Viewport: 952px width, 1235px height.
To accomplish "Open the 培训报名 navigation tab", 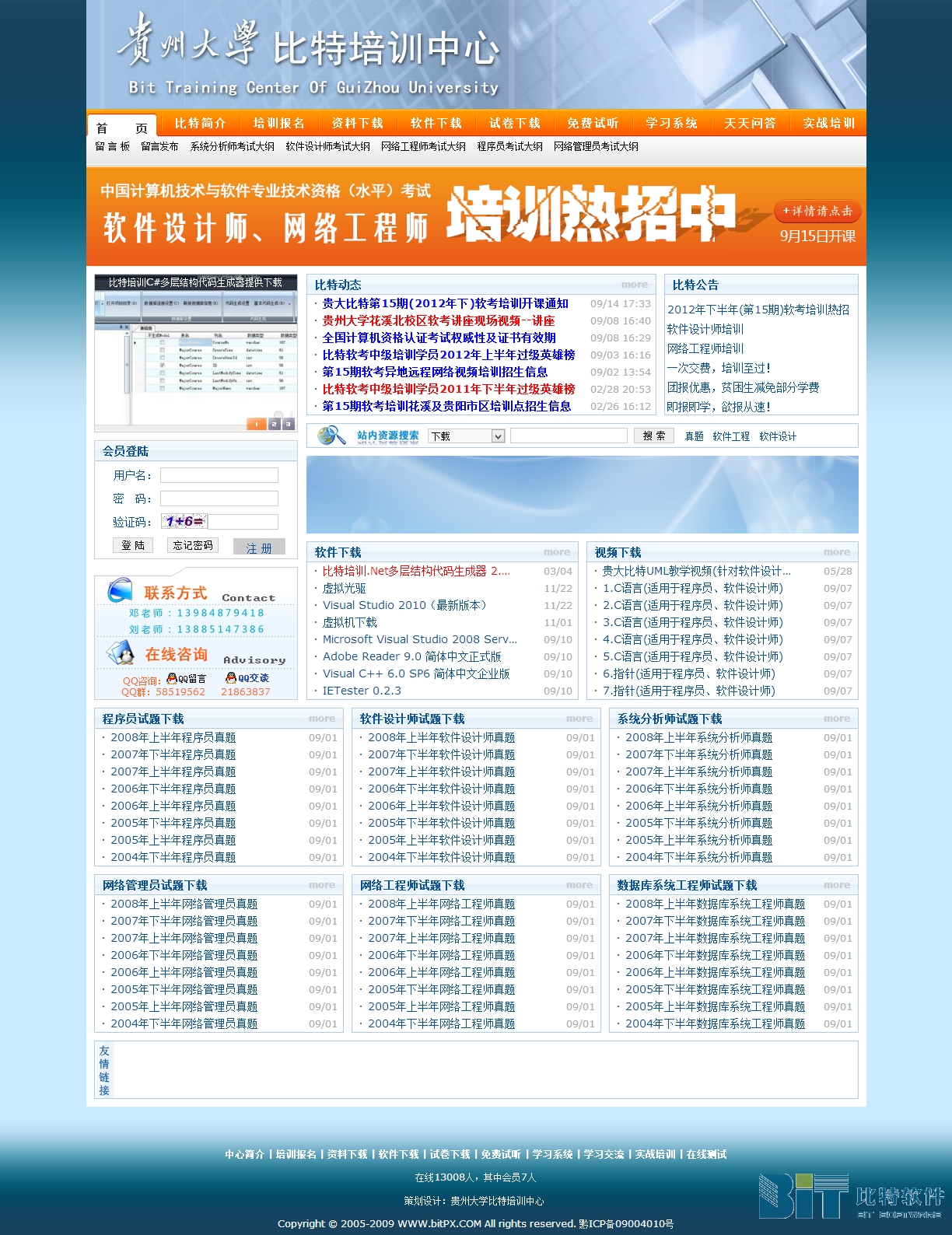I will (278, 124).
